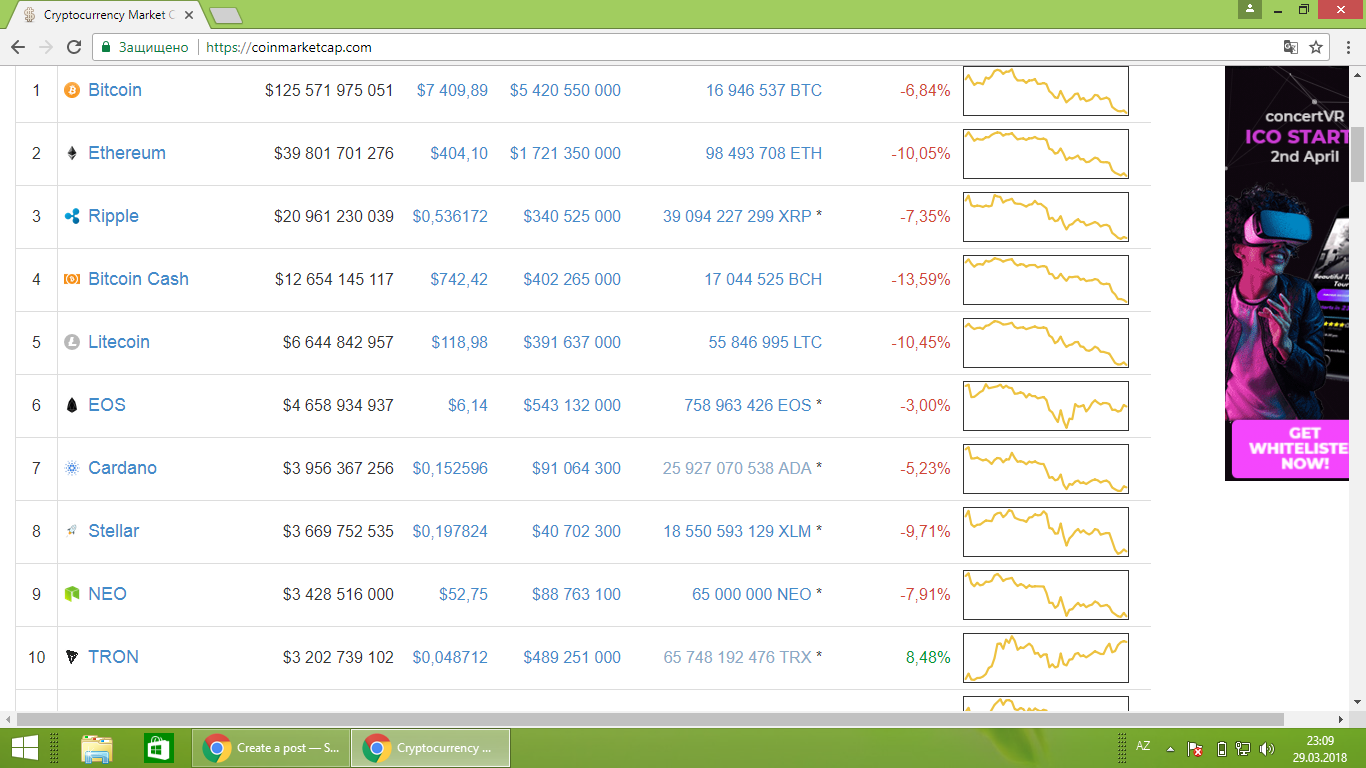Open the Windows Start menu
This screenshot has height=768, width=1366.
coord(25,747)
